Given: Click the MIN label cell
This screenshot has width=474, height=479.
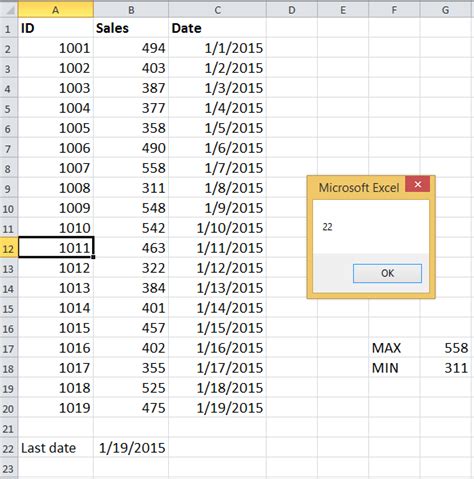Looking at the screenshot, I should coord(394,368).
